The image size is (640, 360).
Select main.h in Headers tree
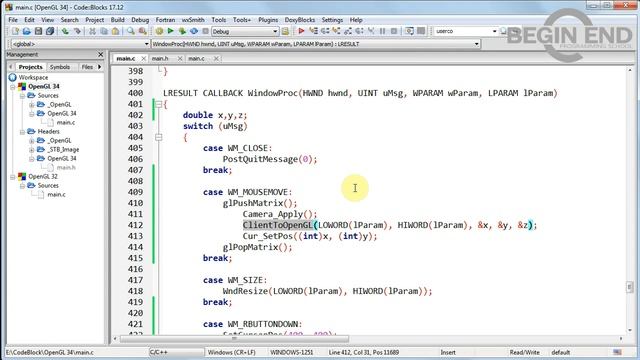click(x=66, y=167)
